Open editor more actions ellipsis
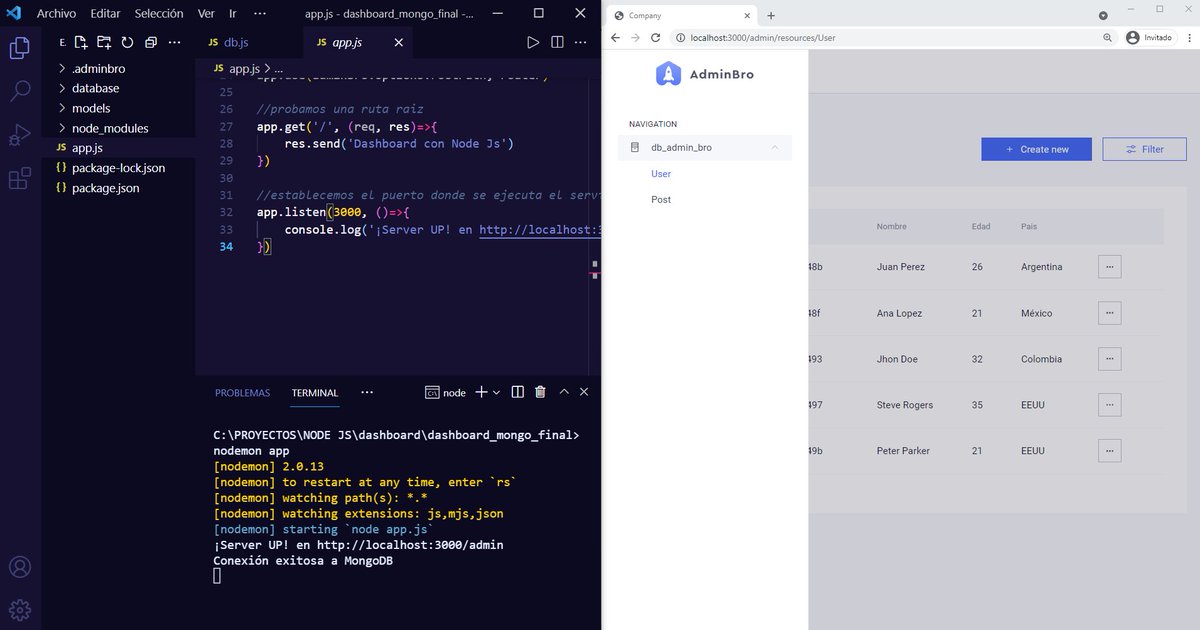The width and height of the screenshot is (1200, 630). [582, 43]
